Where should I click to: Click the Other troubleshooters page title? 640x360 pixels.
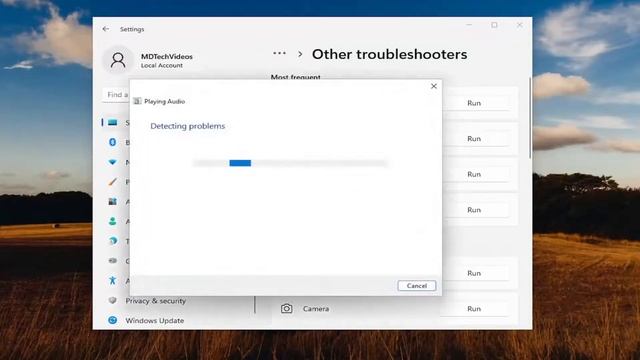(389, 54)
